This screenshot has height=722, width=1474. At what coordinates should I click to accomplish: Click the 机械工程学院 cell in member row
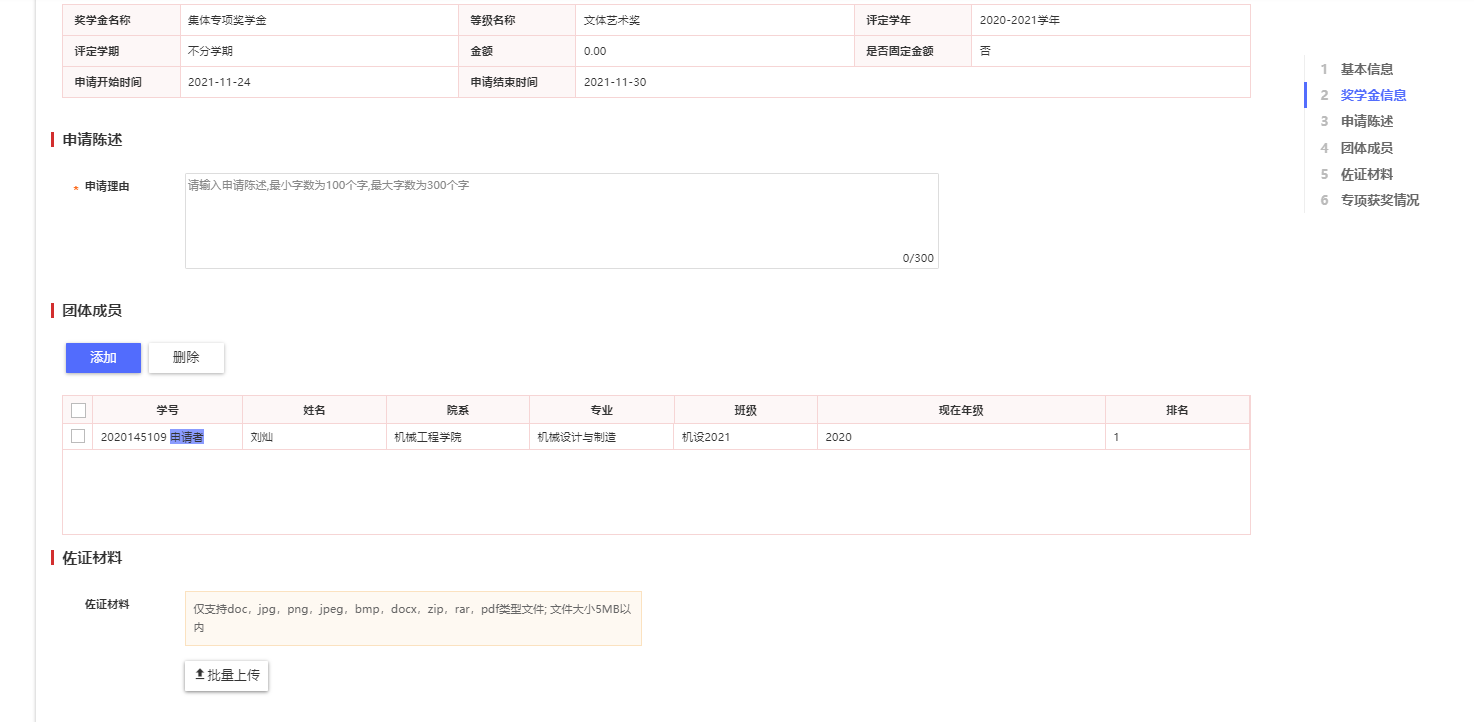click(428, 437)
